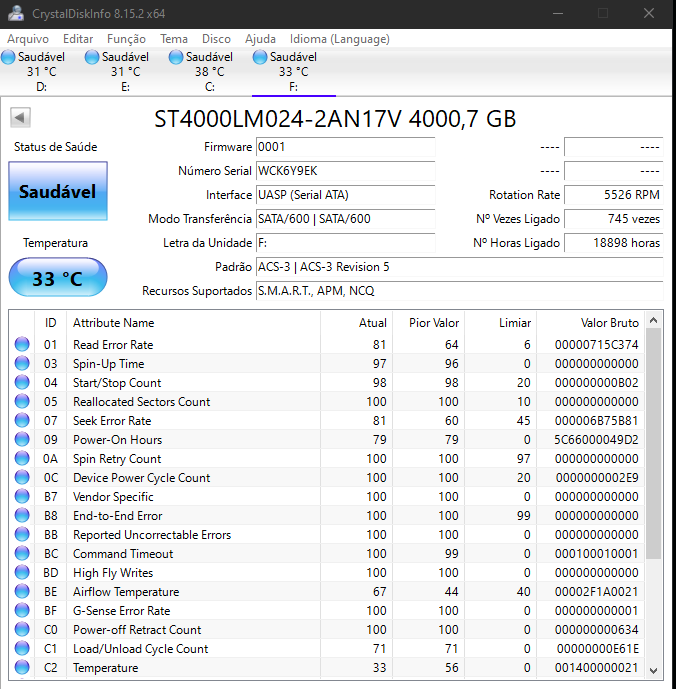The height and width of the screenshot is (689, 676).
Task: Click the Rotation Rate 5526 RPM value
Action: click(x=614, y=195)
